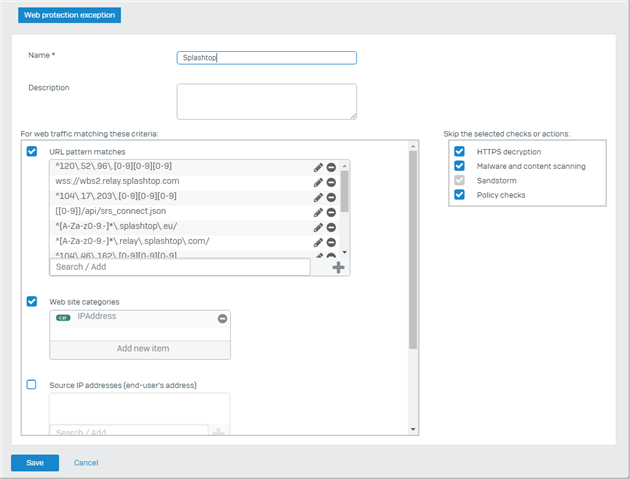The image size is (630, 479).
Task: Toggle Web site categories checkbox
Action: coord(32,301)
